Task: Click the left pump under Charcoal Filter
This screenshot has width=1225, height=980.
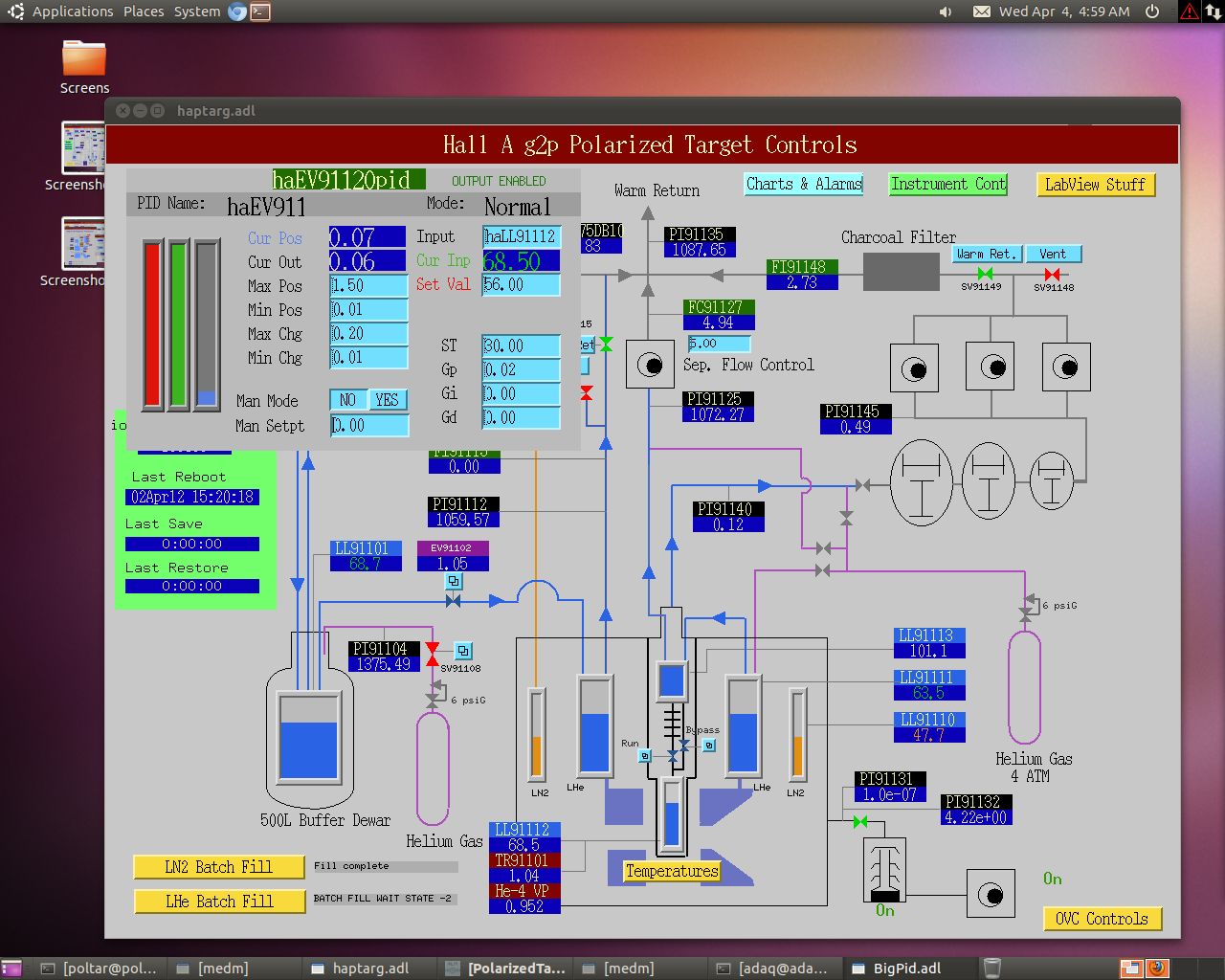Action: pyautogui.click(x=914, y=368)
